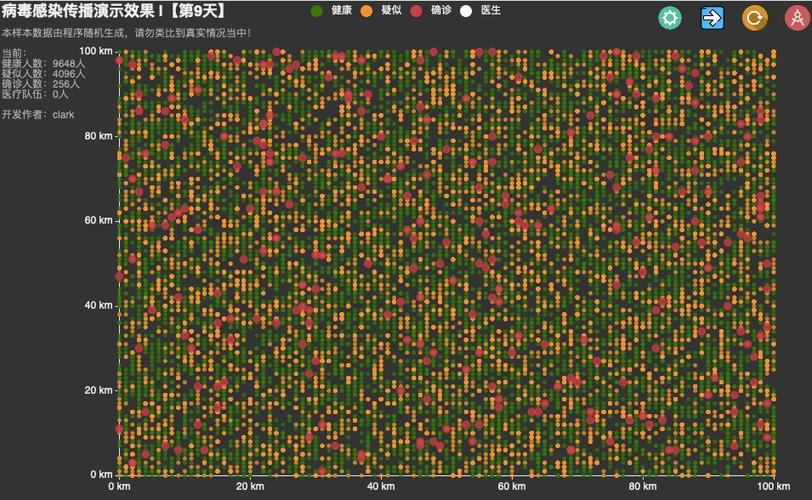Click the chart title 病毒感染传播演示效果
This screenshot has width=812, height=500.
point(81,10)
